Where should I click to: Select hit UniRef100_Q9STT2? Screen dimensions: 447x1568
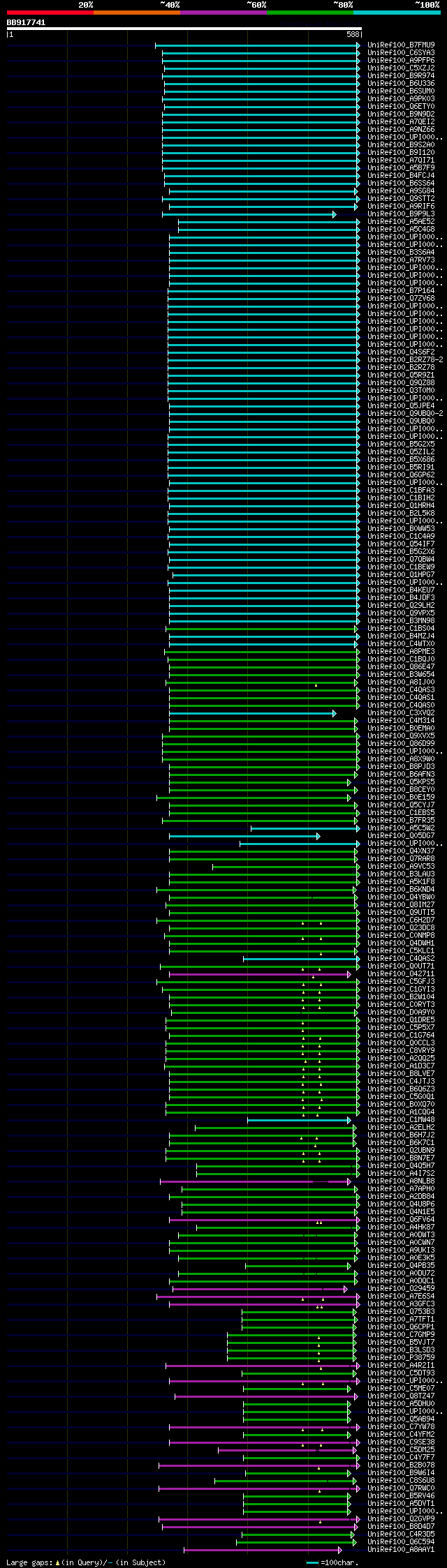tap(401, 198)
